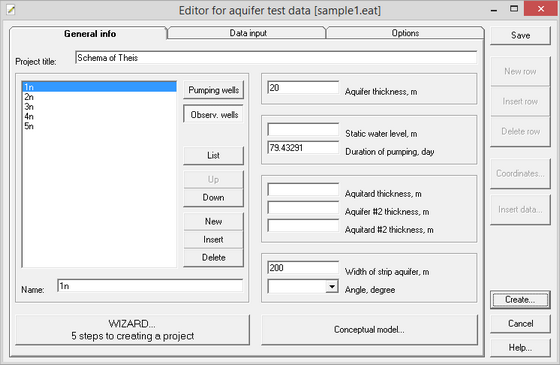Expand the Angle, degree dropdown
Image resolution: width=560 pixels, height=365 pixels.
click(x=332, y=286)
